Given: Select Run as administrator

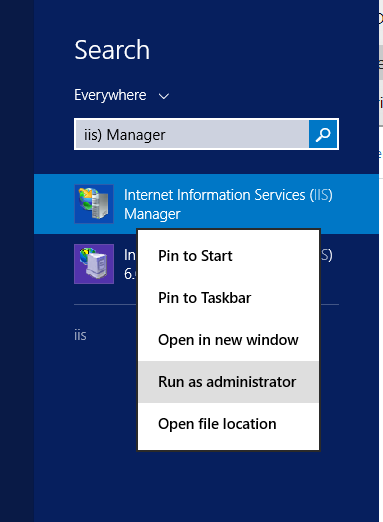Looking at the screenshot, I should (228, 382).
